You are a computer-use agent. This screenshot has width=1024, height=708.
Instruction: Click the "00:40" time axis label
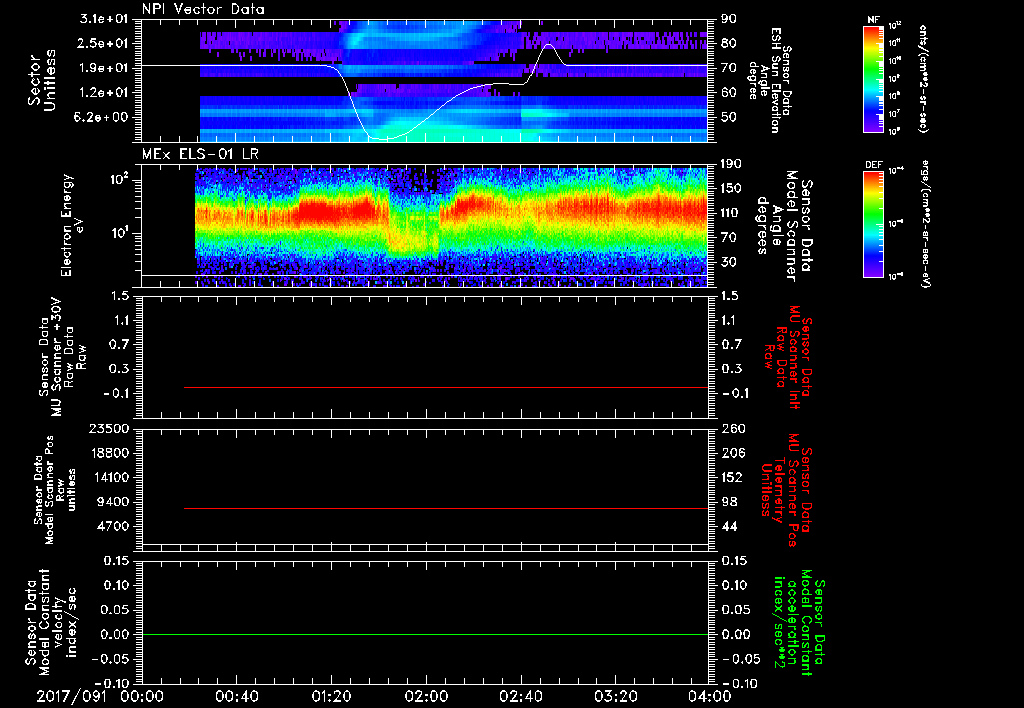pyautogui.click(x=236, y=696)
